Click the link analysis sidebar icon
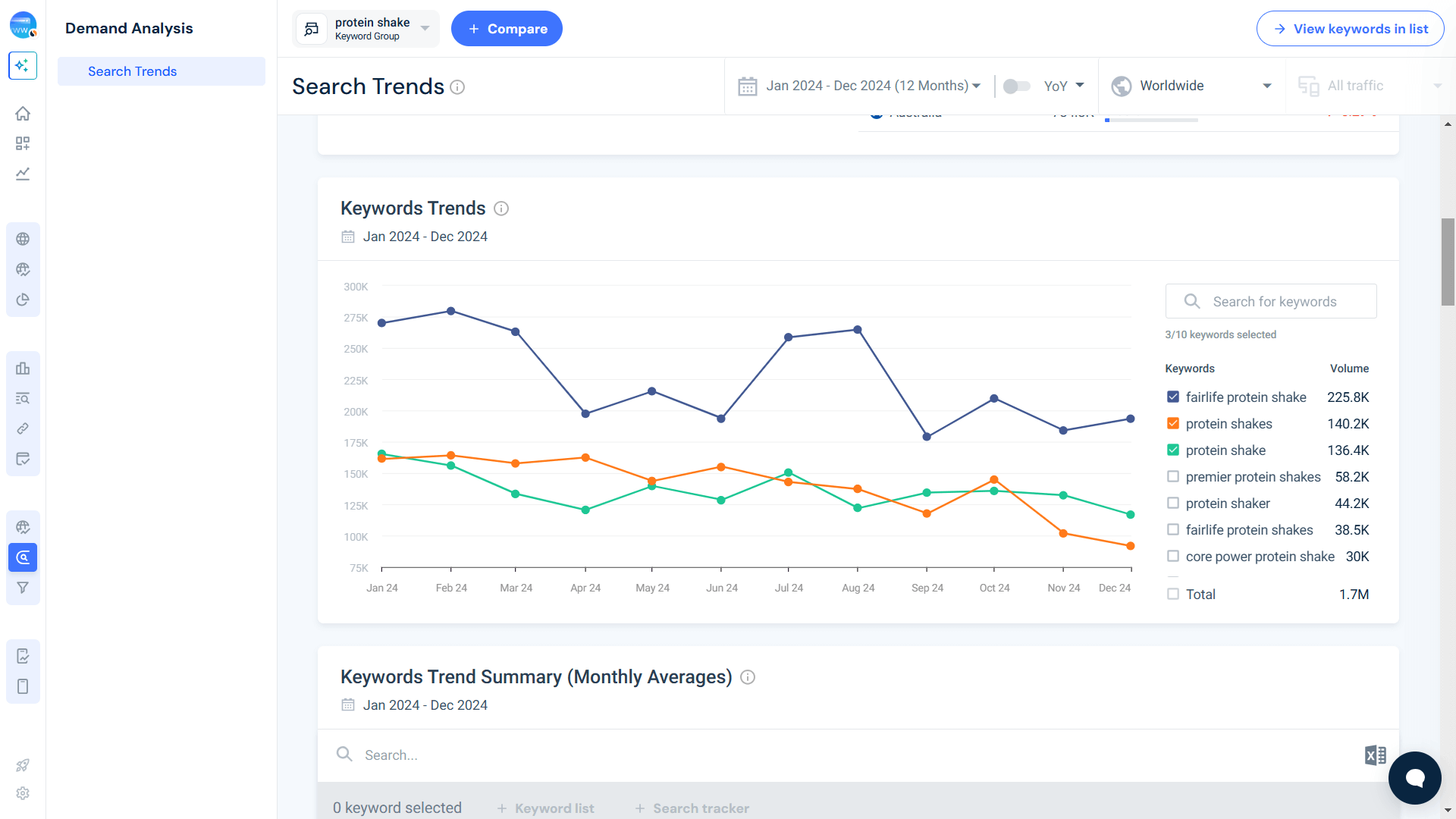Screen dimensions: 1456x819 pyautogui.click(x=23, y=428)
